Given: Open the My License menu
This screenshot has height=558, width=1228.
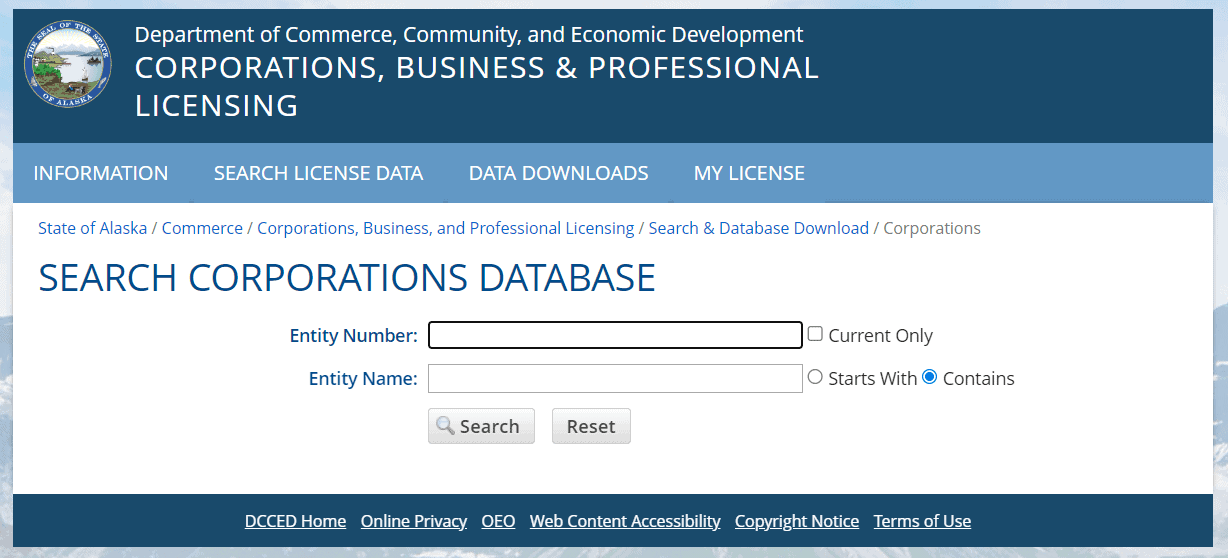Looking at the screenshot, I should (x=749, y=173).
